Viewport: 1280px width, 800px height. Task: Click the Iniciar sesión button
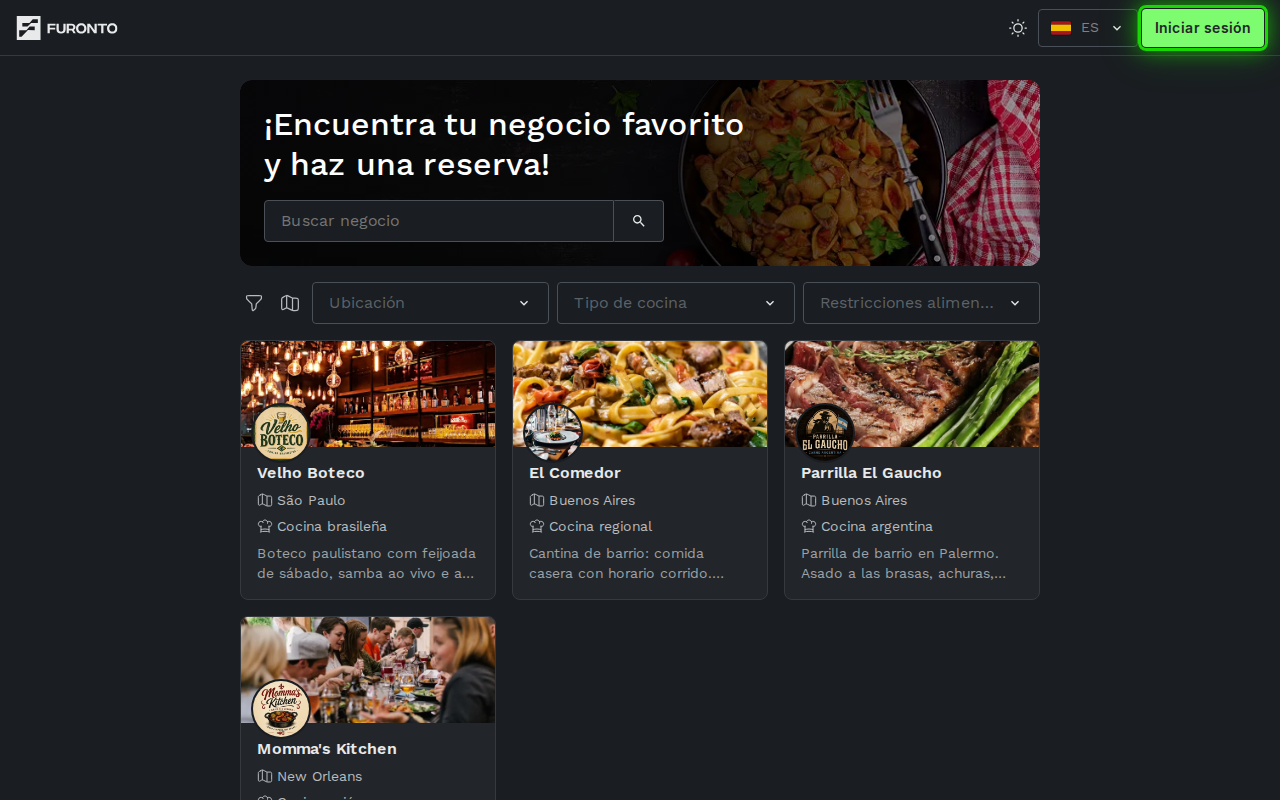pyautogui.click(x=1203, y=28)
